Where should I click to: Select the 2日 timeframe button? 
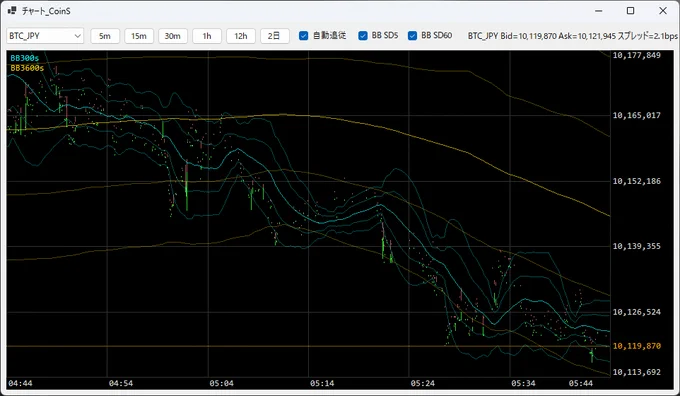tap(275, 36)
